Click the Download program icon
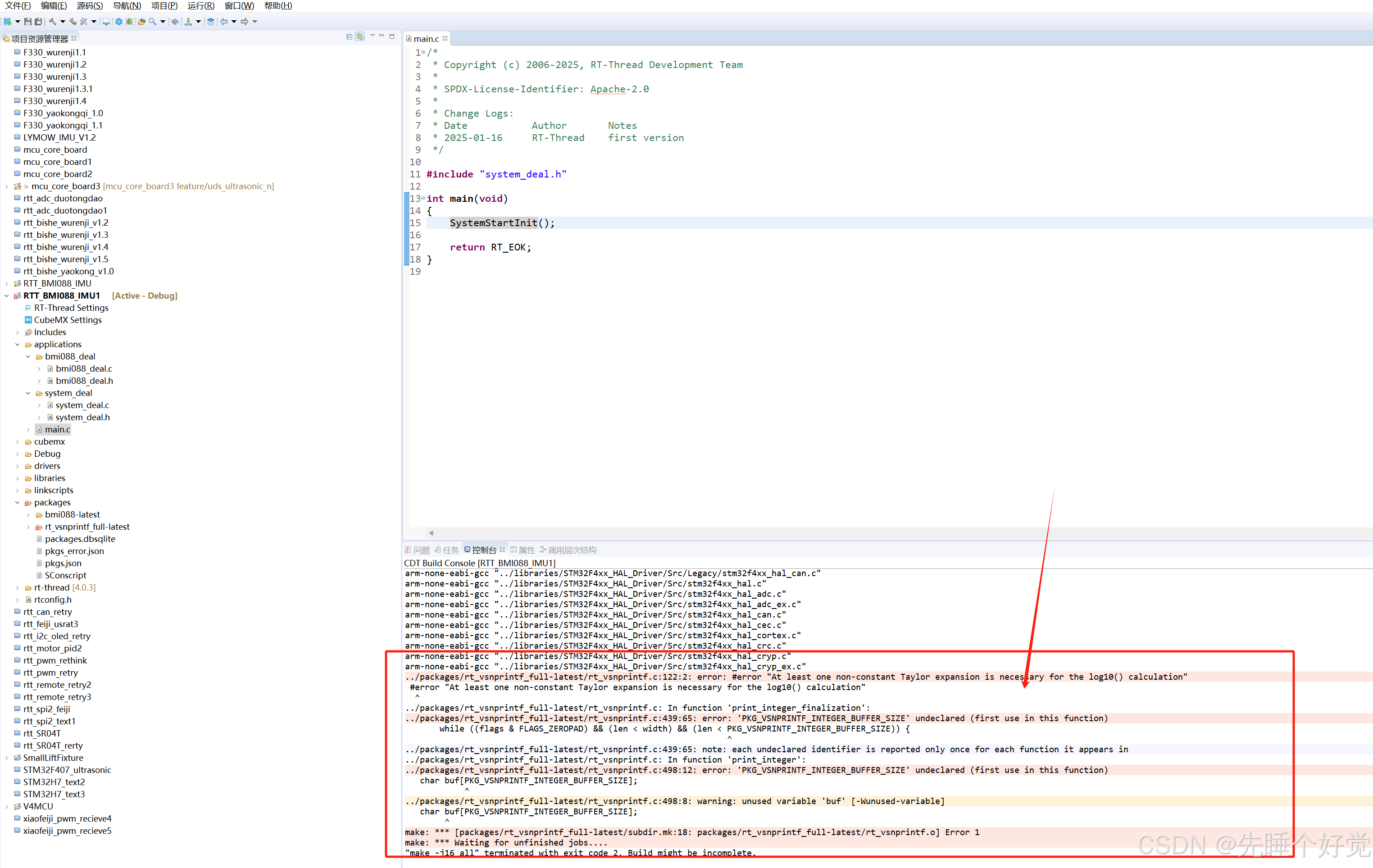Image resolution: width=1373 pixels, height=868 pixels. 188,22
